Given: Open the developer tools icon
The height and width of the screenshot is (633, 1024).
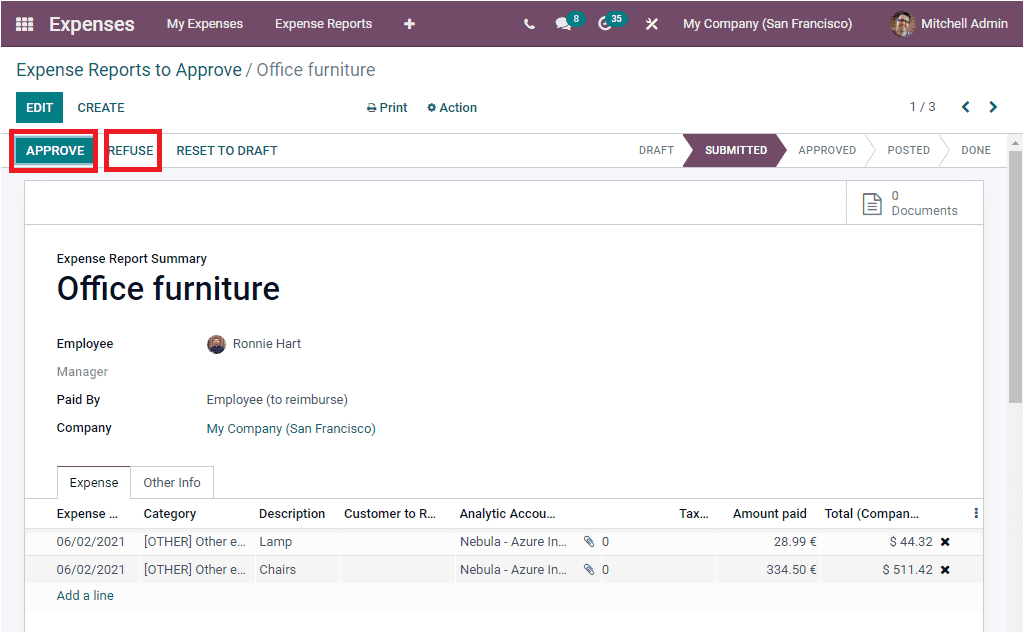Looking at the screenshot, I should [652, 23].
